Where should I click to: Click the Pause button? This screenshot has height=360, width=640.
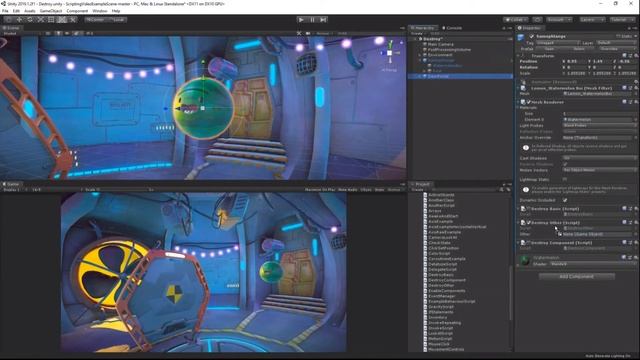pyautogui.click(x=312, y=20)
